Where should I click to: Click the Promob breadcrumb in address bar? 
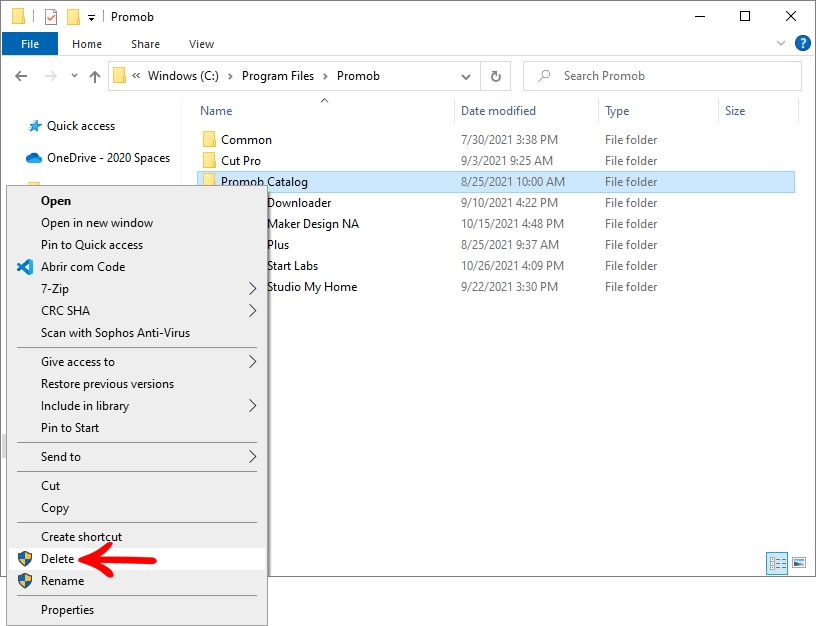coord(358,76)
